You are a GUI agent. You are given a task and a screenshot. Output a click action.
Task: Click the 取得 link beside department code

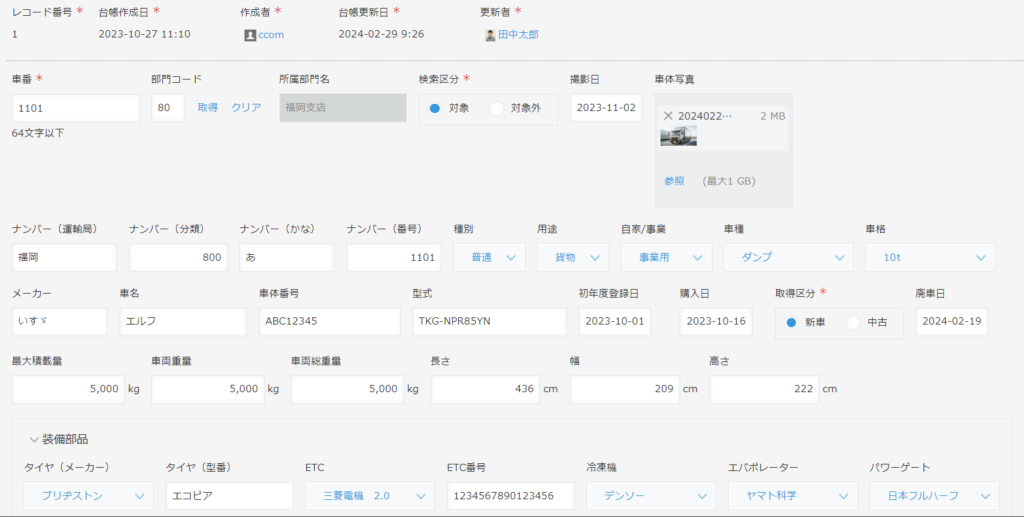[207, 108]
